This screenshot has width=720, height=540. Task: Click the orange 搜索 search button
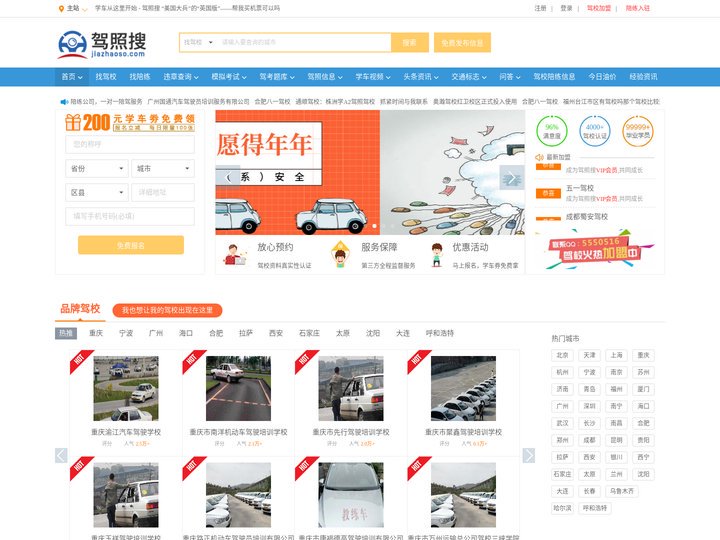pos(410,42)
